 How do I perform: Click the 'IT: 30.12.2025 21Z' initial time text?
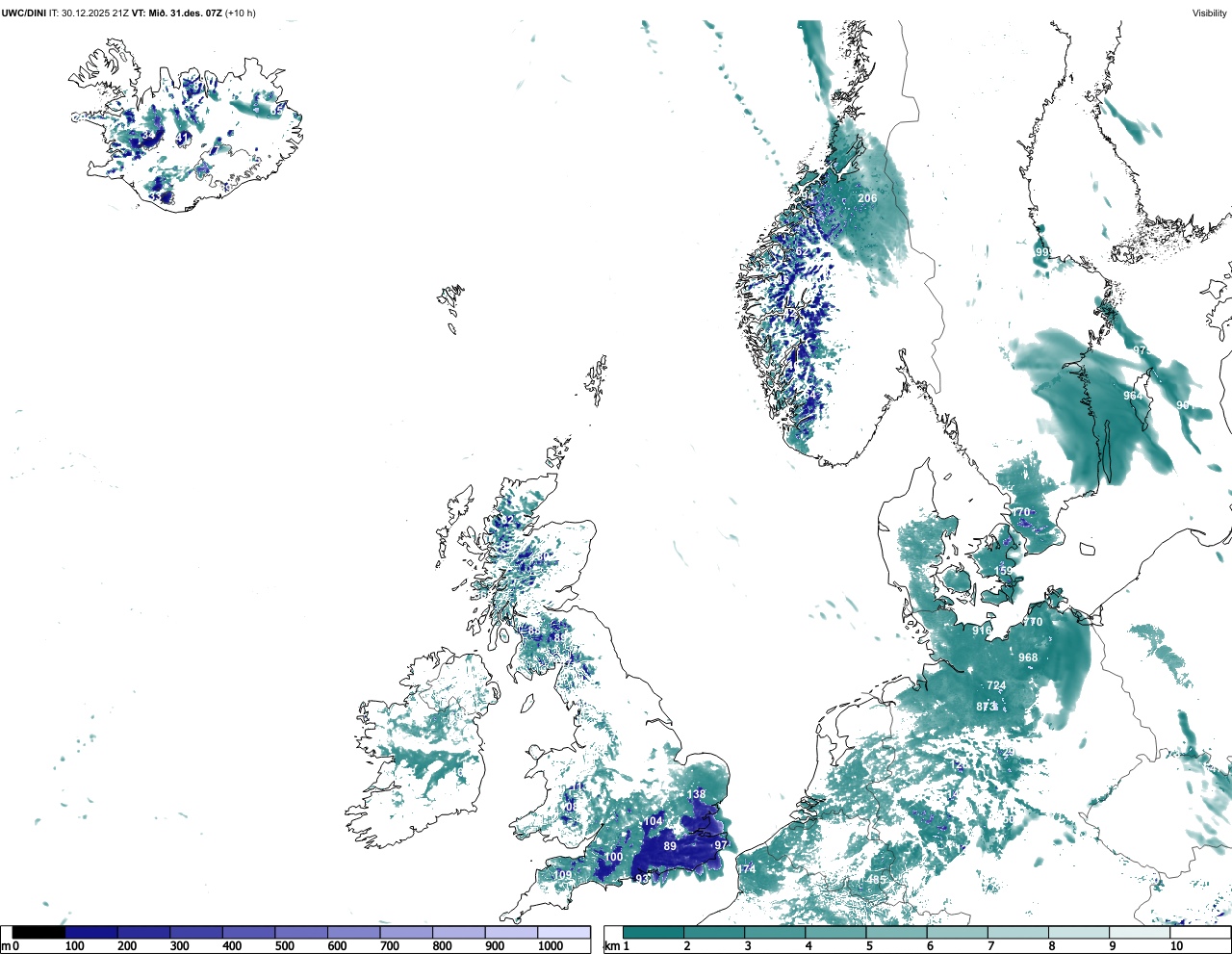point(90,13)
